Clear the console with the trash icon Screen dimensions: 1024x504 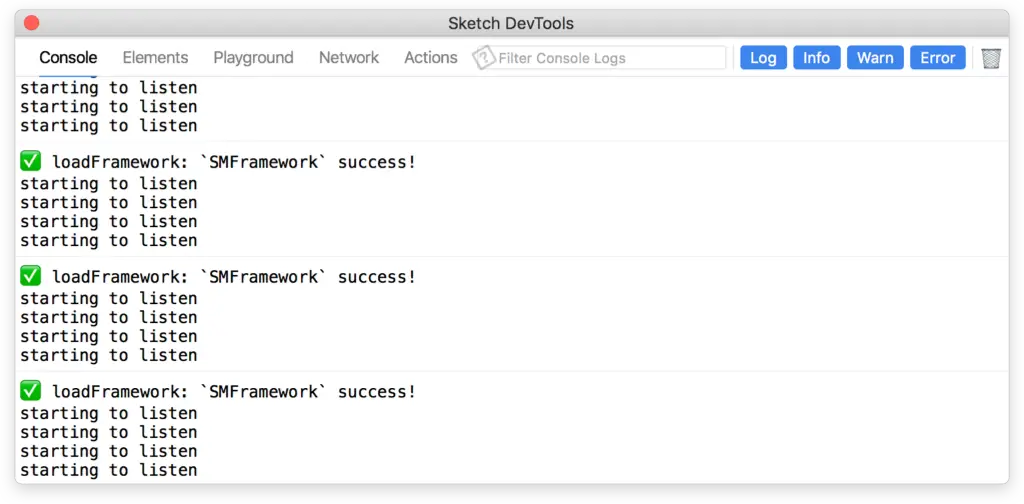(990, 58)
